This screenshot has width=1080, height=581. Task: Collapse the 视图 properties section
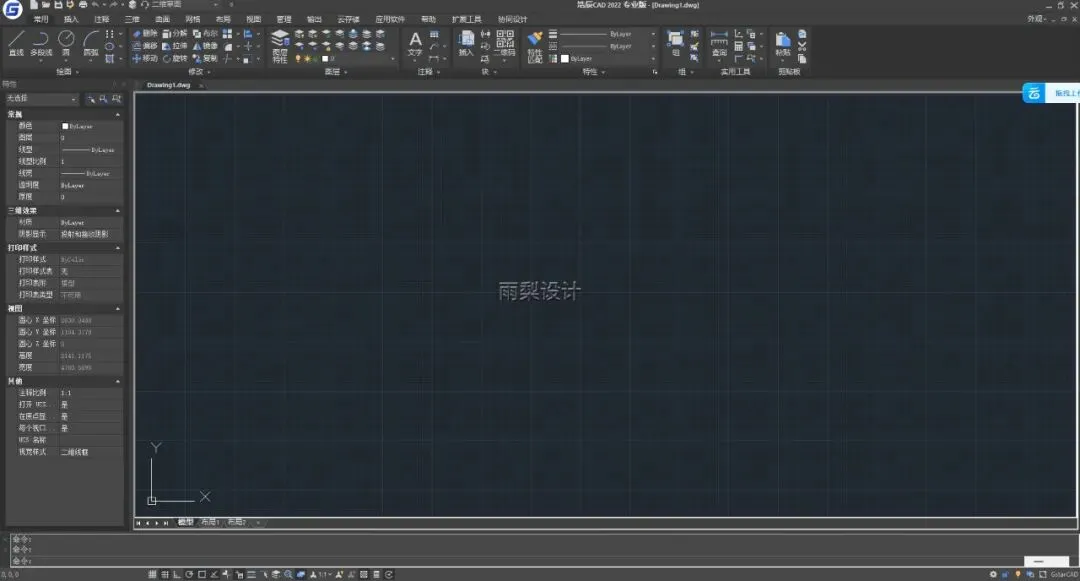pyautogui.click(x=117, y=308)
